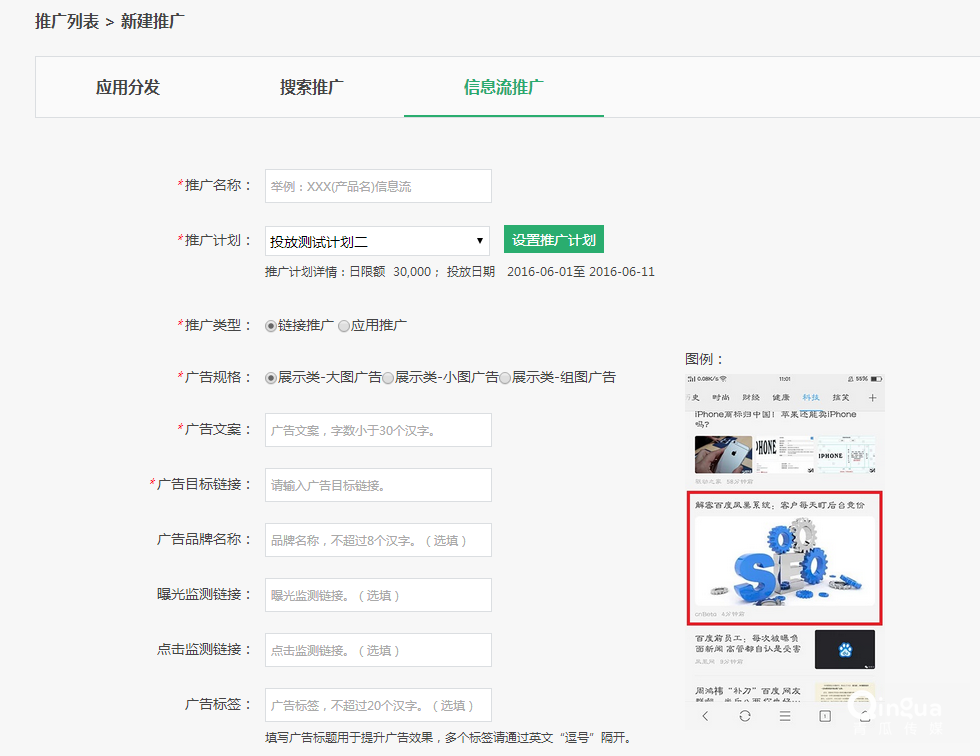Tap the refresh icon in the preview browser bar
This screenshot has width=980, height=756.
tap(745, 716)
